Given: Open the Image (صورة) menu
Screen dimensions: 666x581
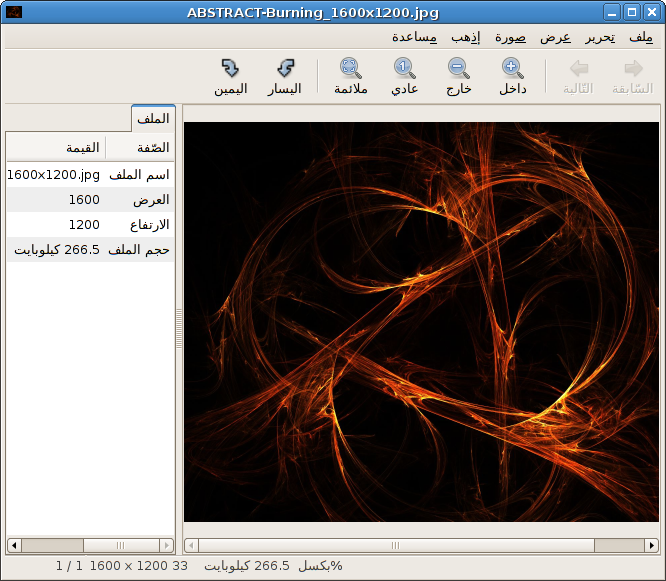Looking at the screenshot, I should tap(510, 37).
